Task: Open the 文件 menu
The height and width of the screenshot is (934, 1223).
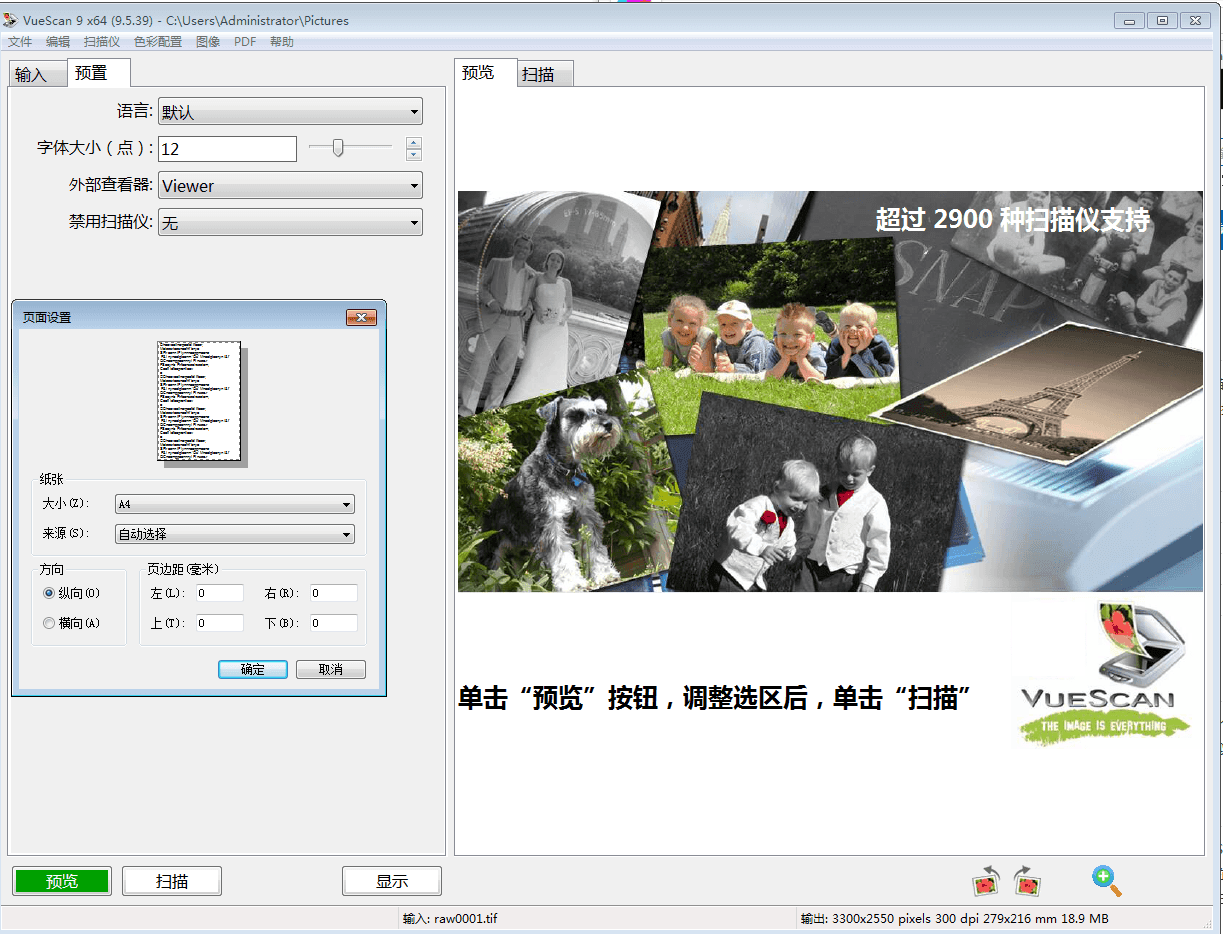Action: tap(20, 41)
